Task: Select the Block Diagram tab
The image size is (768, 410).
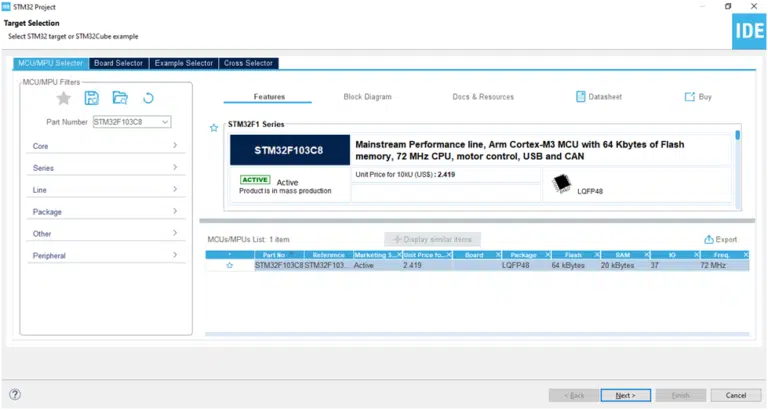Action: coord(367,96)
